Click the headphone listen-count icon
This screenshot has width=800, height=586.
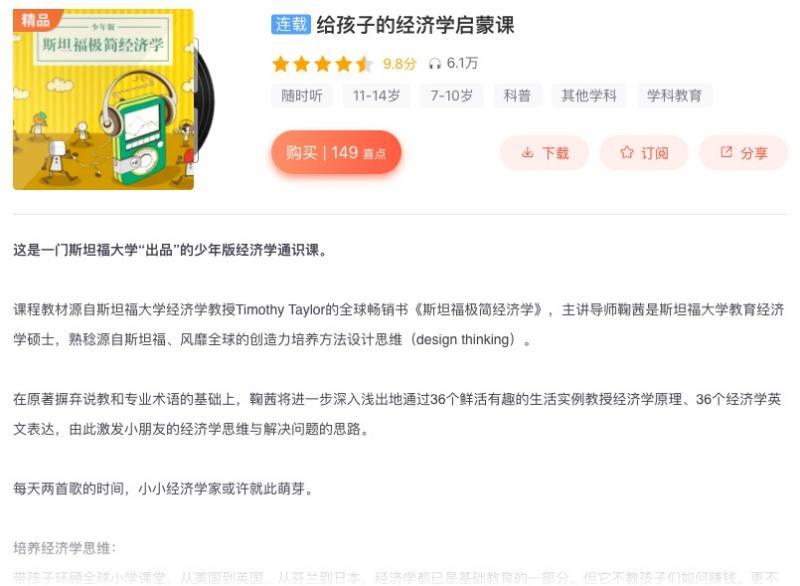435,64
